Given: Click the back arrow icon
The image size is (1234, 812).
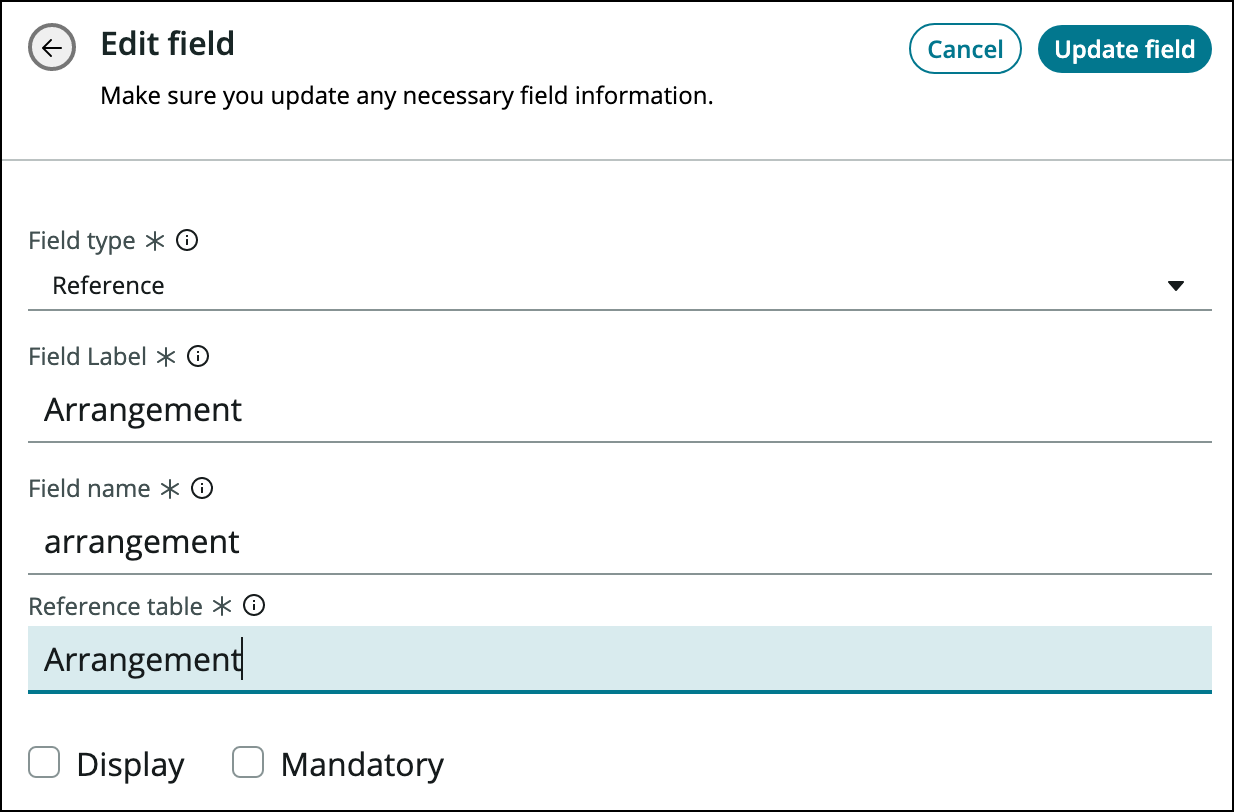Looking at the screenshot, I should coord(52,48).
